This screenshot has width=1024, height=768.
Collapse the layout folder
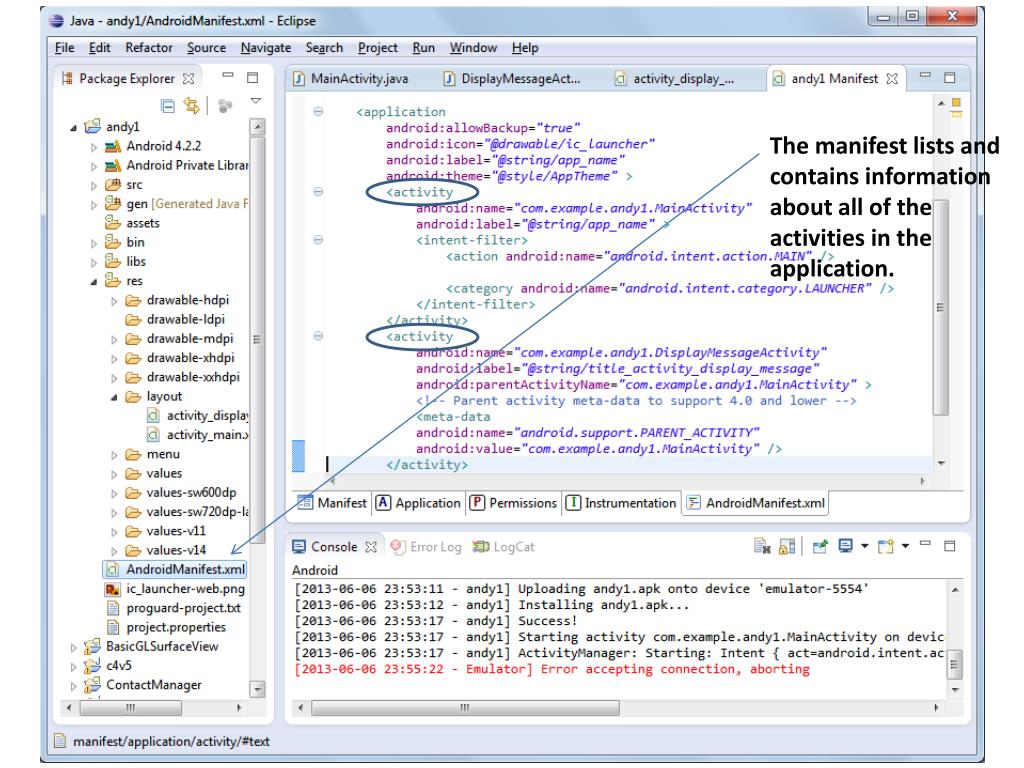[x=114, y=398]
